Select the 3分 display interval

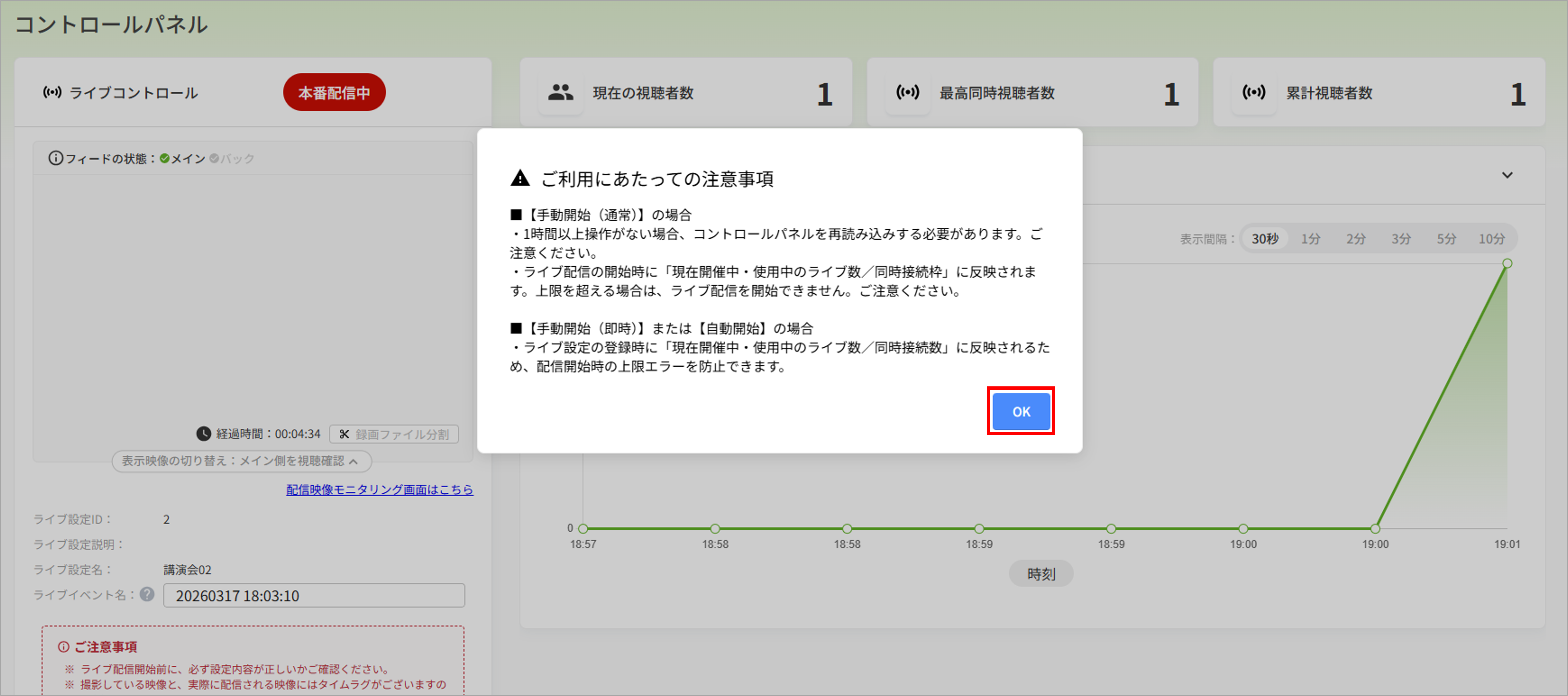[1401, 239]
